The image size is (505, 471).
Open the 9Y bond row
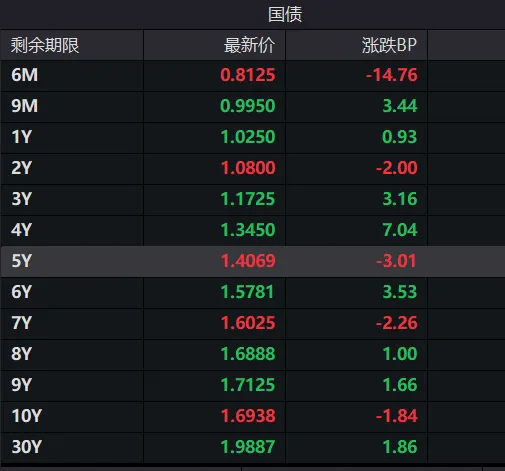[252, 385]
